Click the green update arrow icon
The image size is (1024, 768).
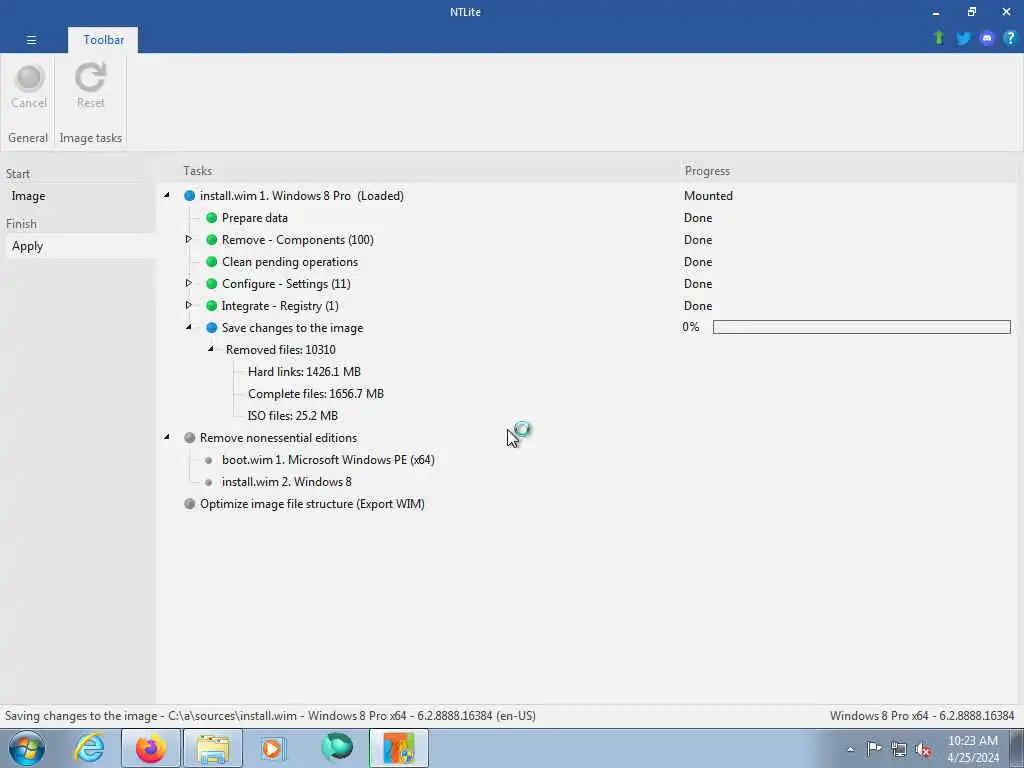click(939, 38)
